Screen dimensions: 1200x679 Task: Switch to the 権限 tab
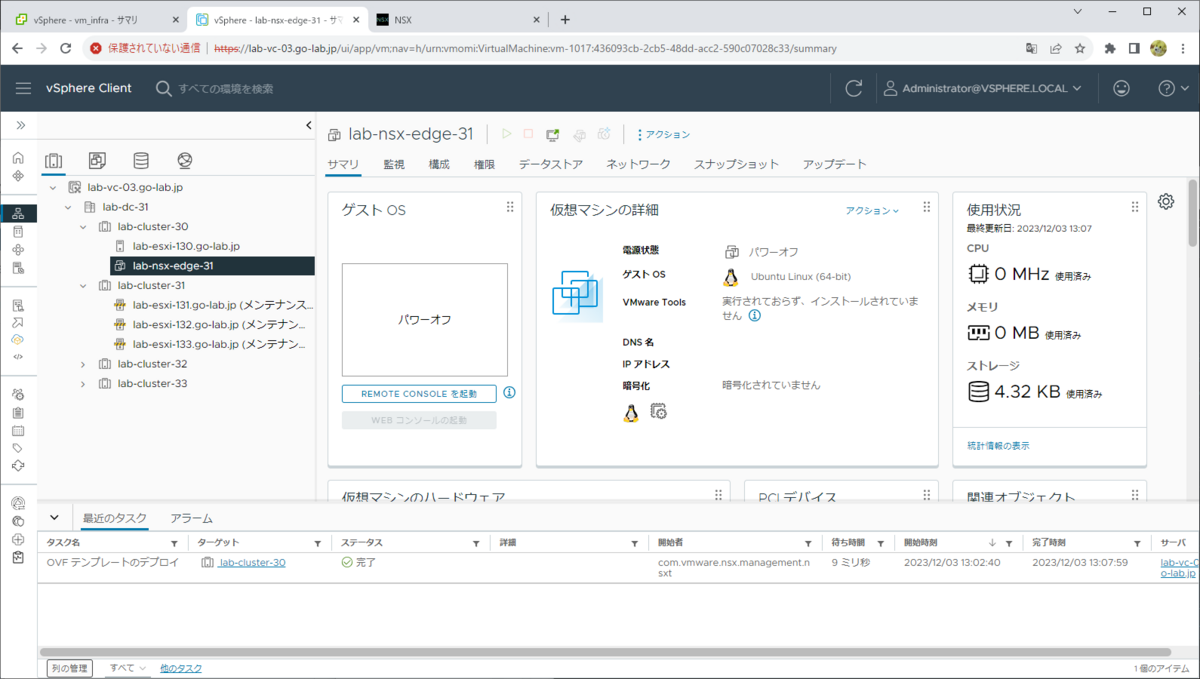[x=484, y=164]
